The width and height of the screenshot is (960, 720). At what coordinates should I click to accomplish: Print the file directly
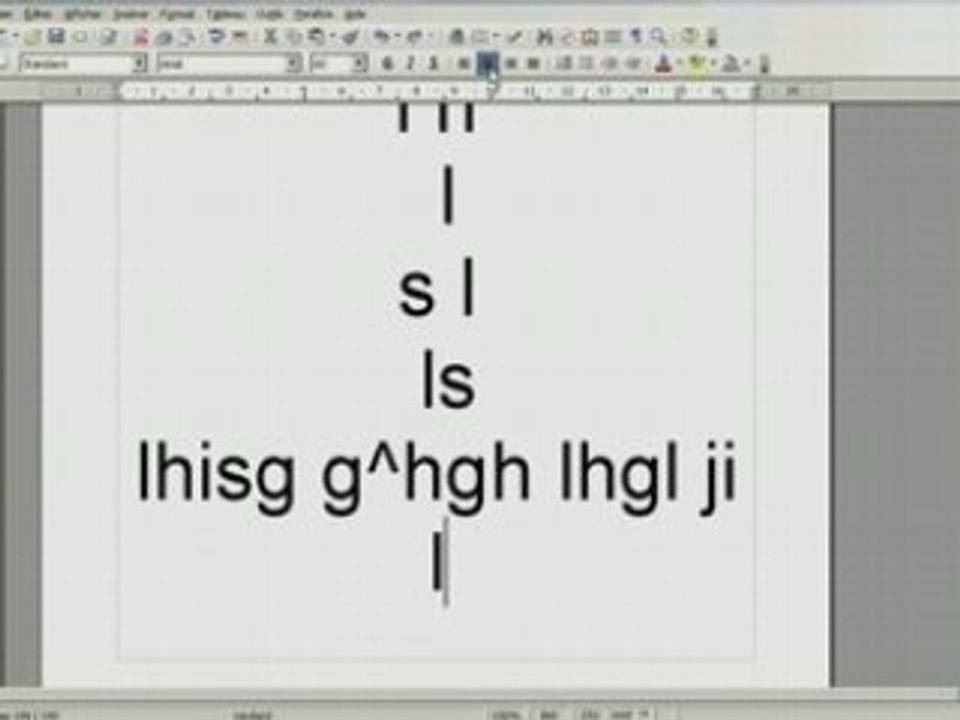pos(164,37)
